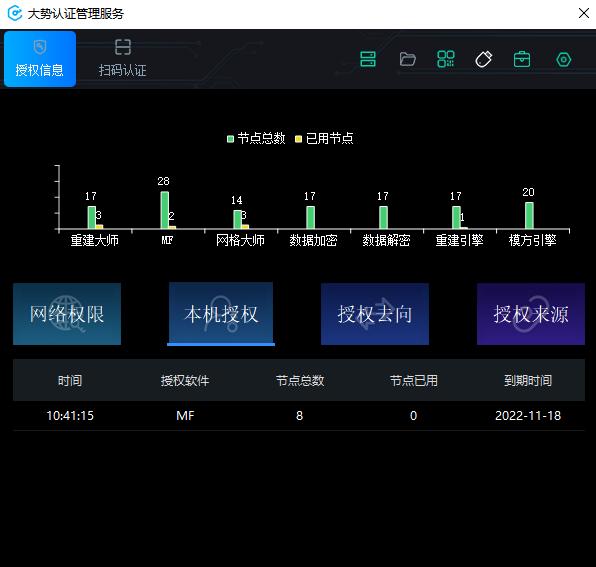The width and height of the screenshot is (596, 567).
Task: Click the 模方引擎 bar labeled 20
Action: pyautogui.click(x=529, y=215)
